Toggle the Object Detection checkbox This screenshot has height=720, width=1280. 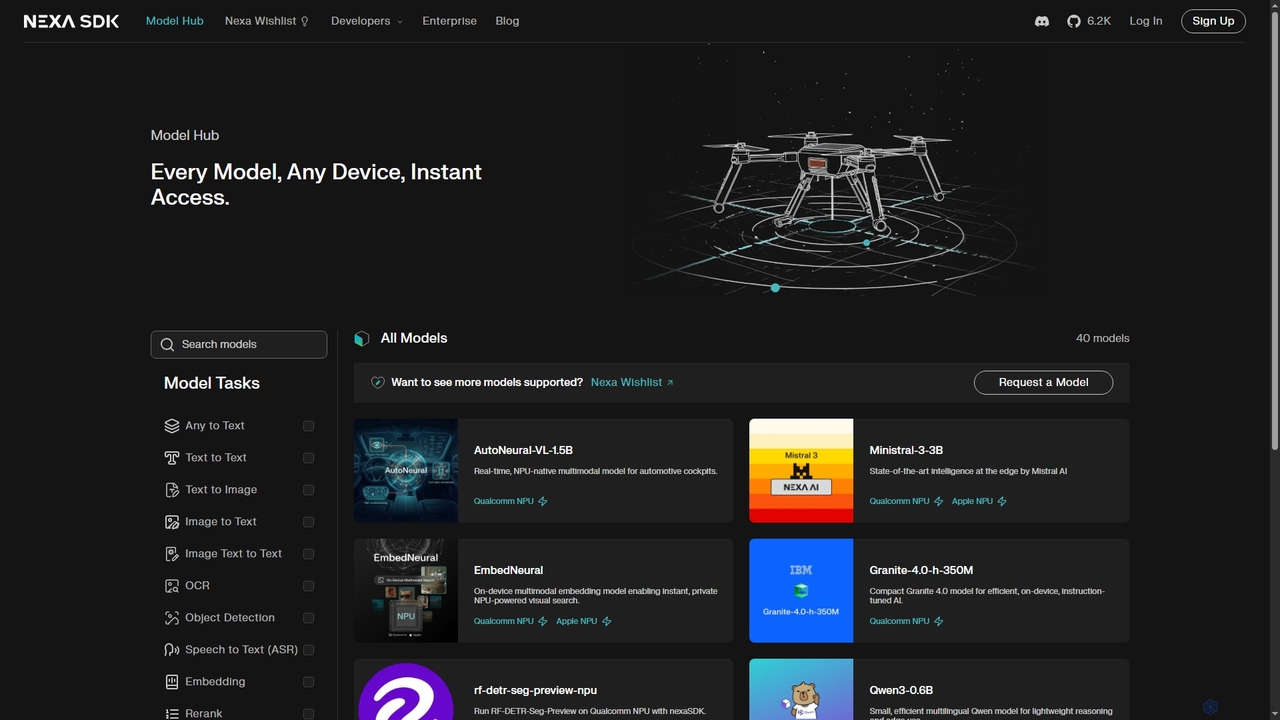[x=309, y=618]
